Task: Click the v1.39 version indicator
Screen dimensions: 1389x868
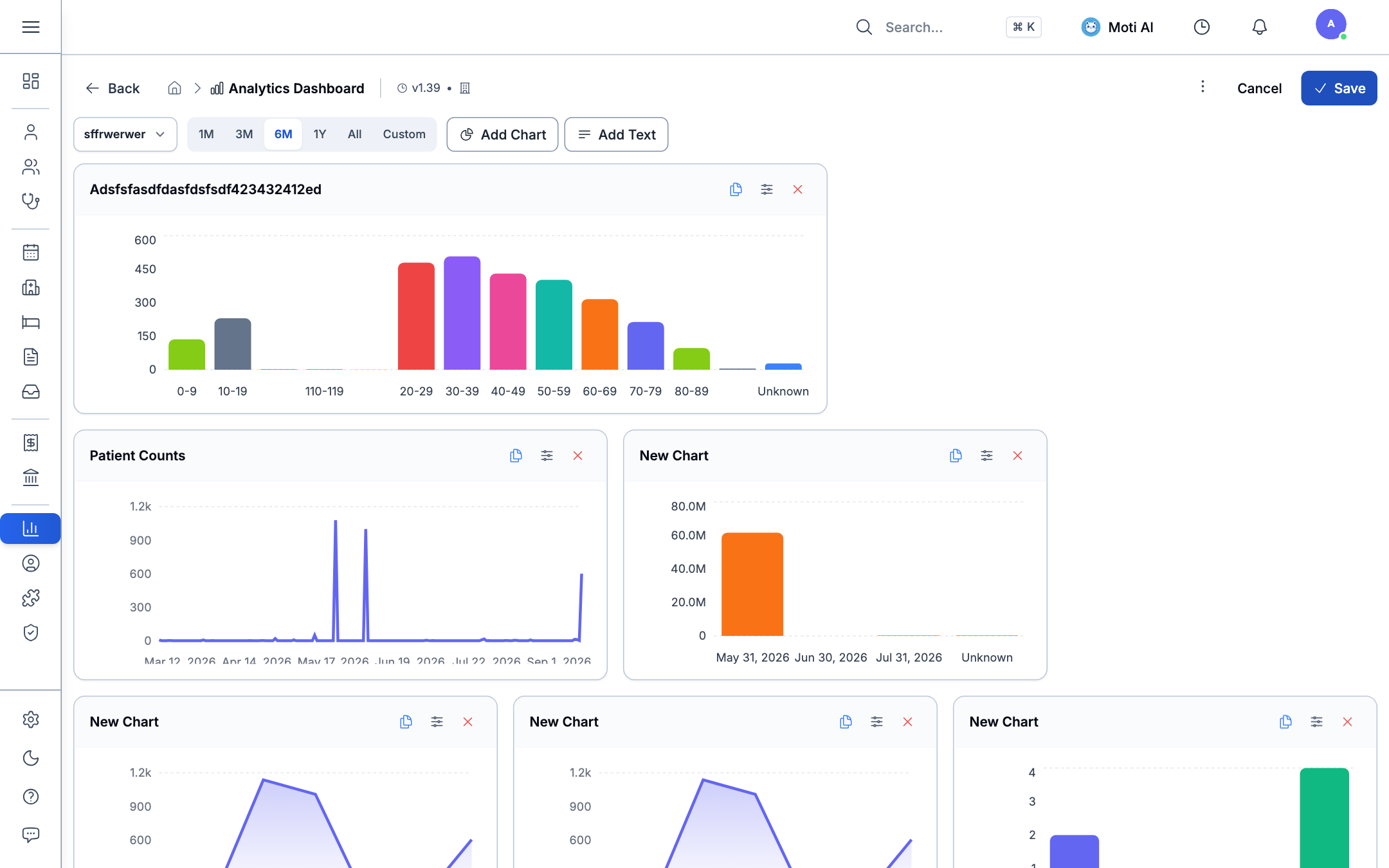Action: [419, 88]
